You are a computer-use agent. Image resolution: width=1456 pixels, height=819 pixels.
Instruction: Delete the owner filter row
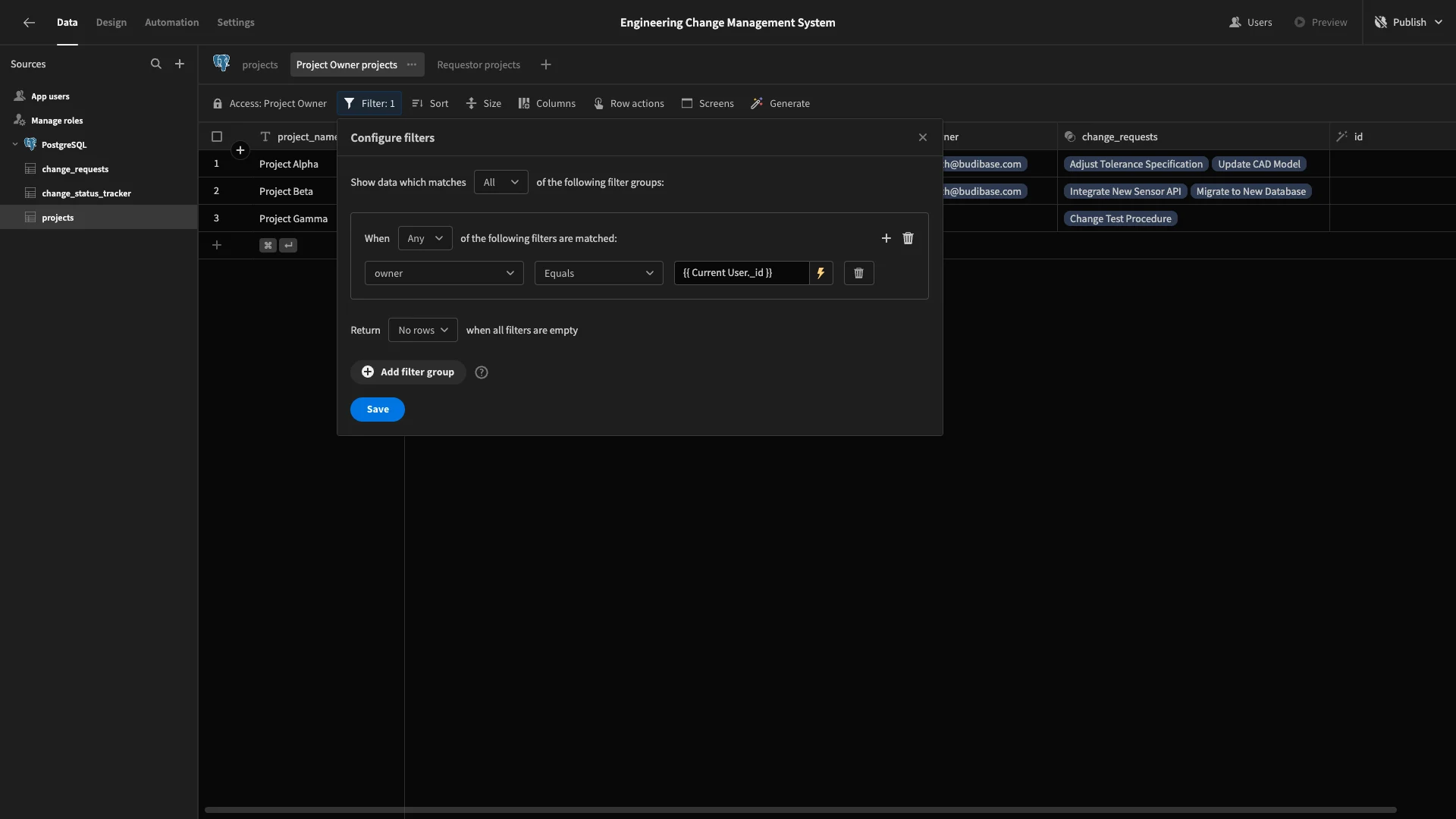pyautogui.click(x=859, y=274)
